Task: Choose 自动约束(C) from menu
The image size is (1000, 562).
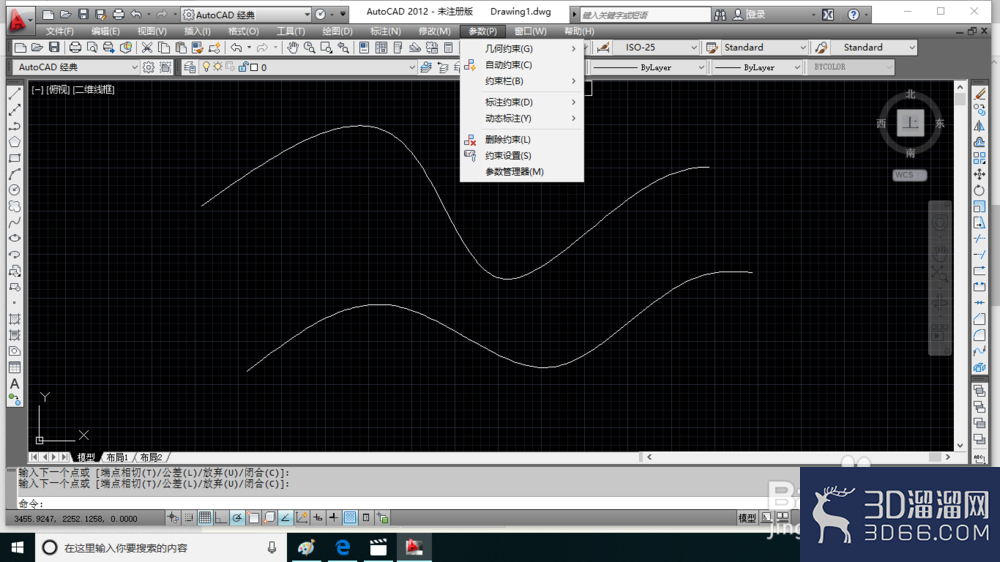Action: point(522,64)
